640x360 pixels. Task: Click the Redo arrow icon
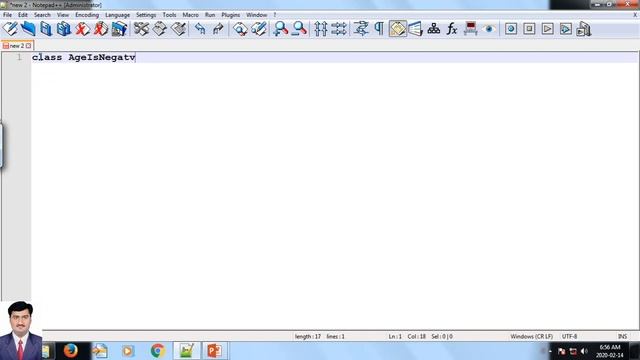[x=218, y=29]
